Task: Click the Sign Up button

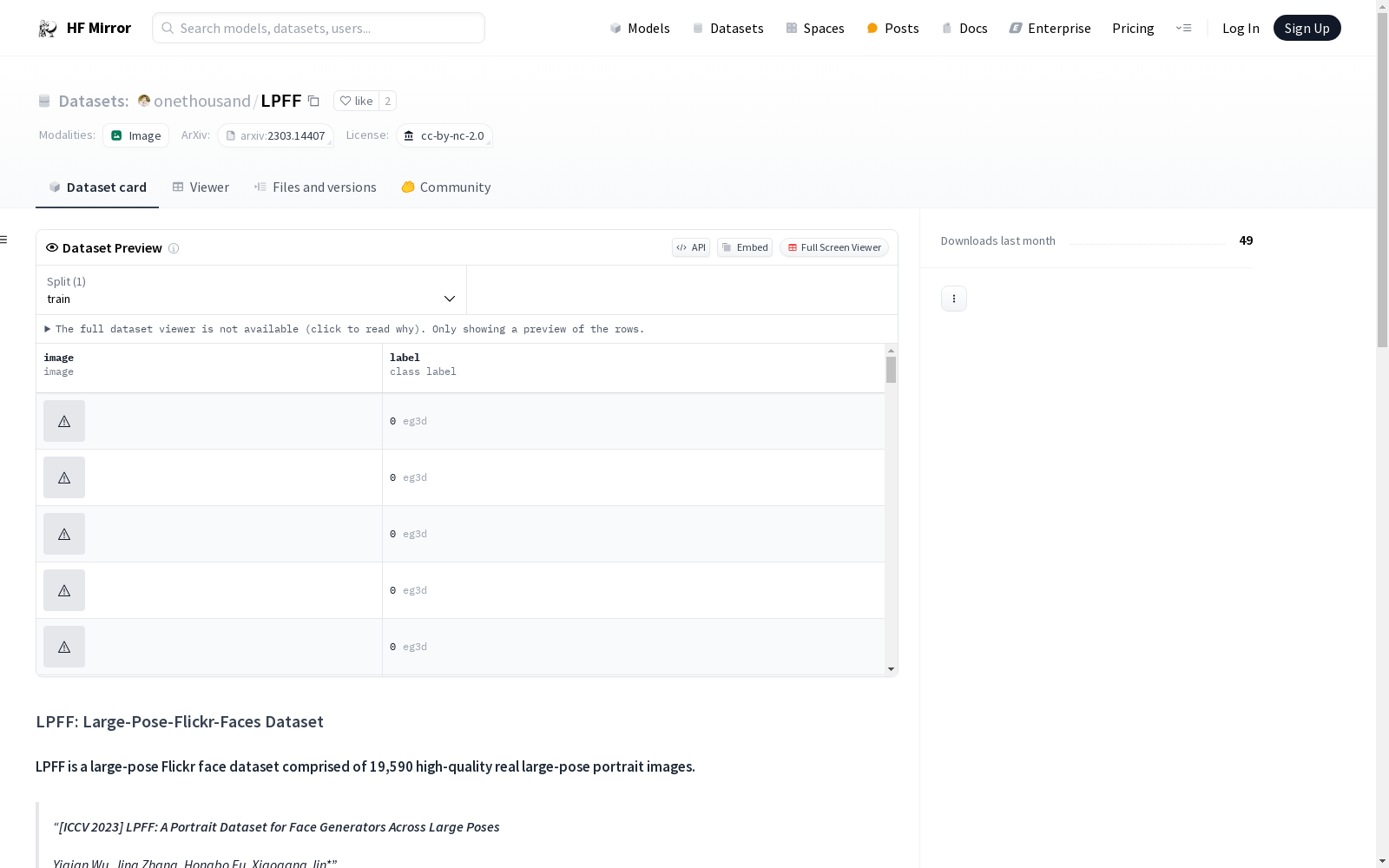Action: pyautogui.click(x=1307, y=28)
